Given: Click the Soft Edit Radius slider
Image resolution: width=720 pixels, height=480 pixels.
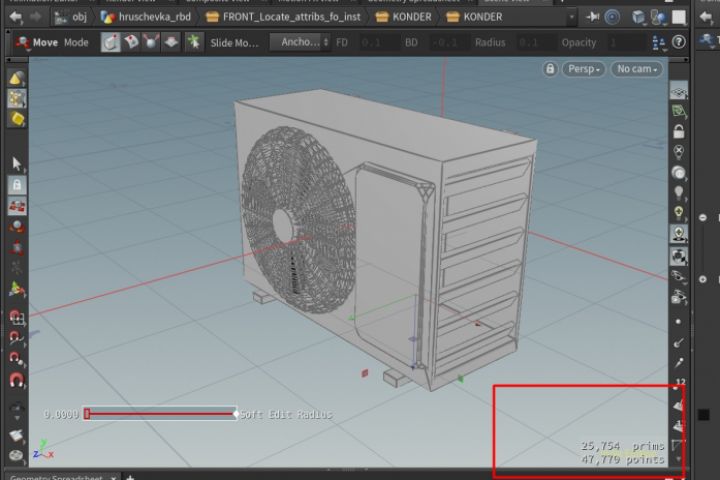Looking at the screenshot, I should pos(160,414).
